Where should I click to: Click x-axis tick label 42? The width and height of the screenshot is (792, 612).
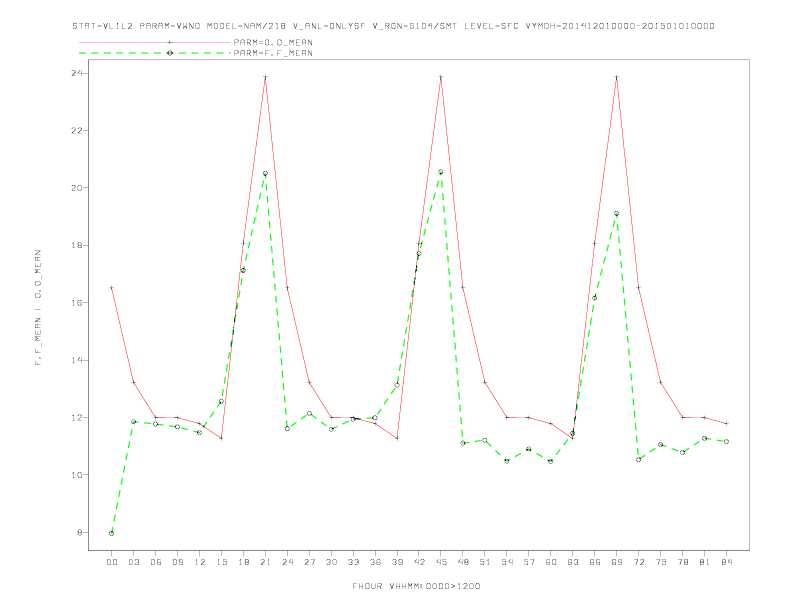pos(419,562)
